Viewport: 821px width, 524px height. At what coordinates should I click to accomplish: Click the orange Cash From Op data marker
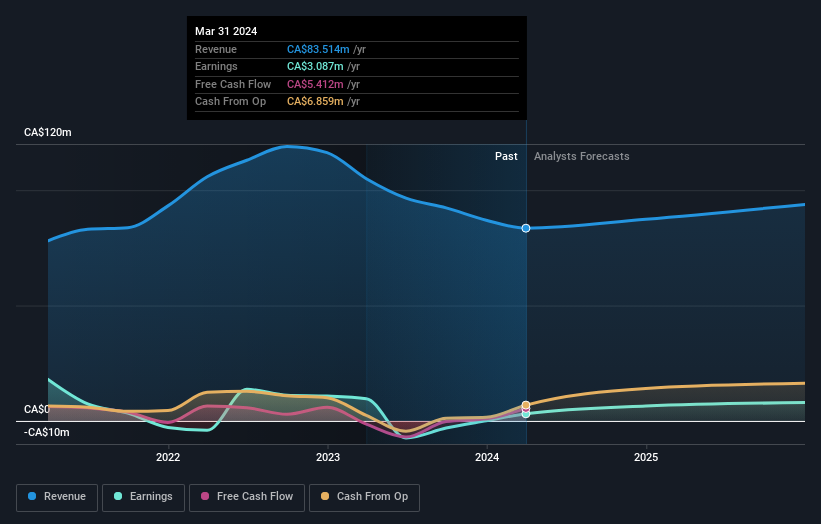click(x=526, y=405)
